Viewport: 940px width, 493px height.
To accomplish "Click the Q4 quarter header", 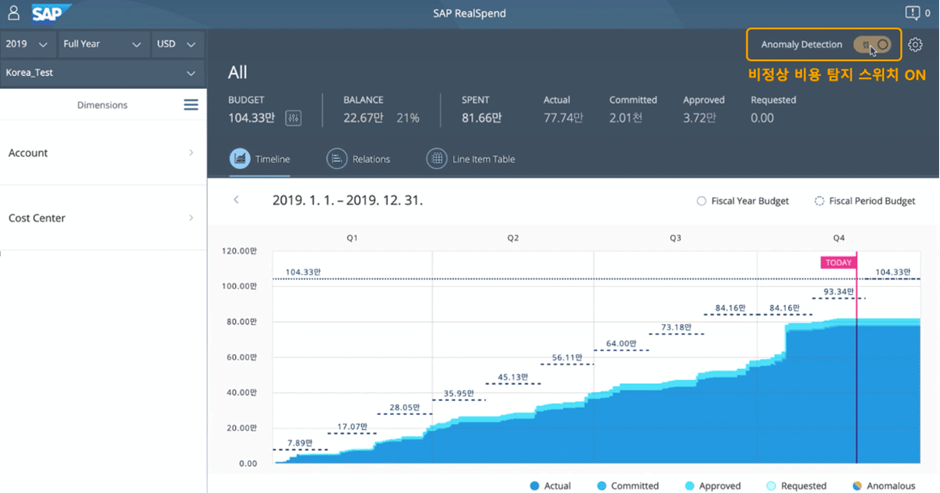I will pos(839,238).
